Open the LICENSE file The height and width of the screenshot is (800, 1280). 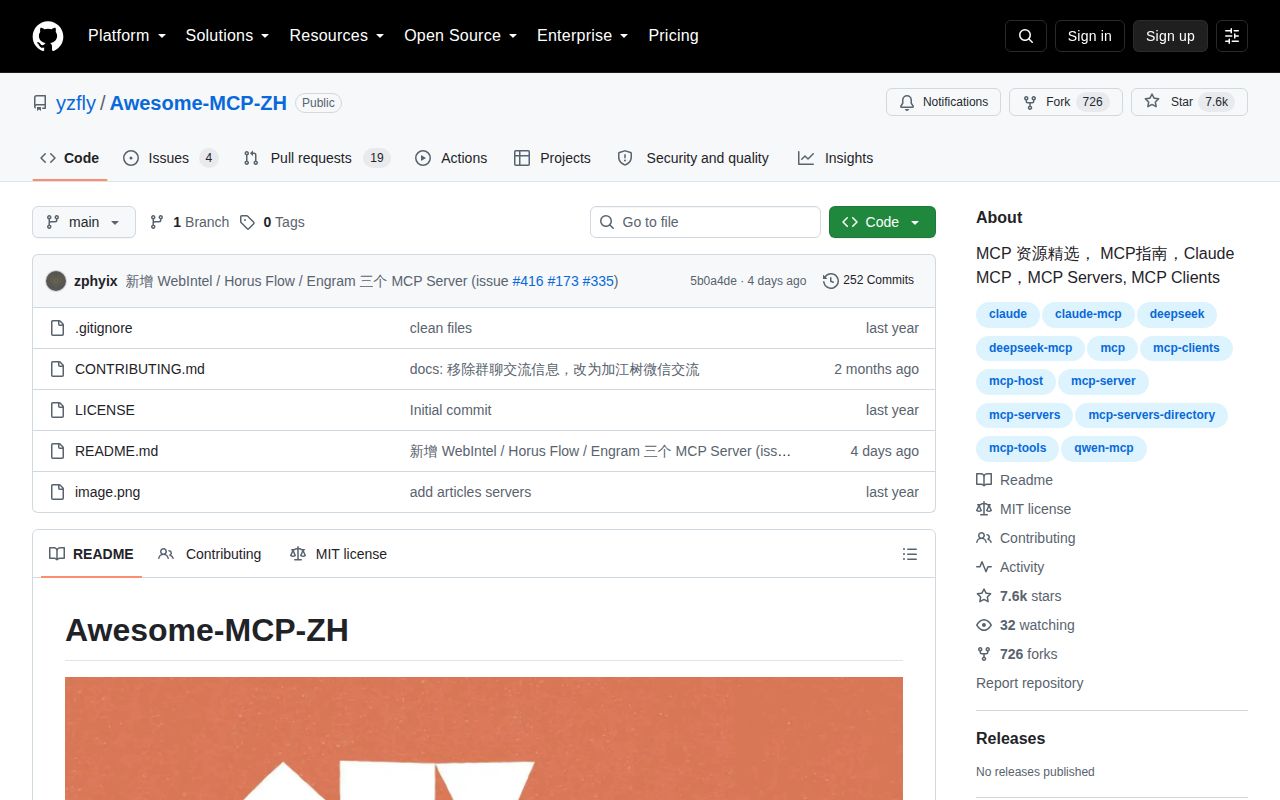105,410
